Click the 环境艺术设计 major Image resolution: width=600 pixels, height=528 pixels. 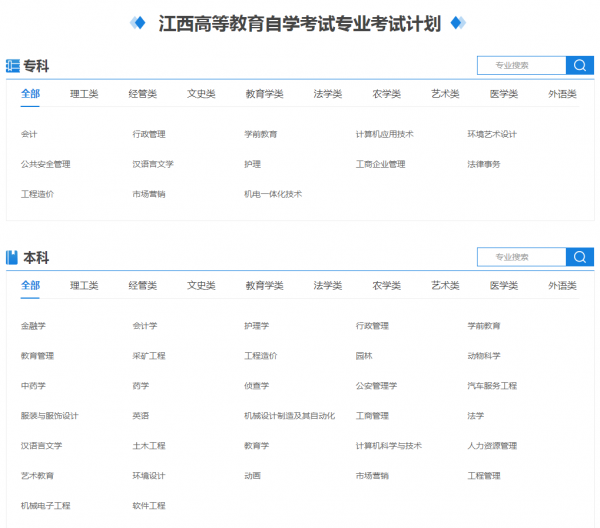coord(492,134)
